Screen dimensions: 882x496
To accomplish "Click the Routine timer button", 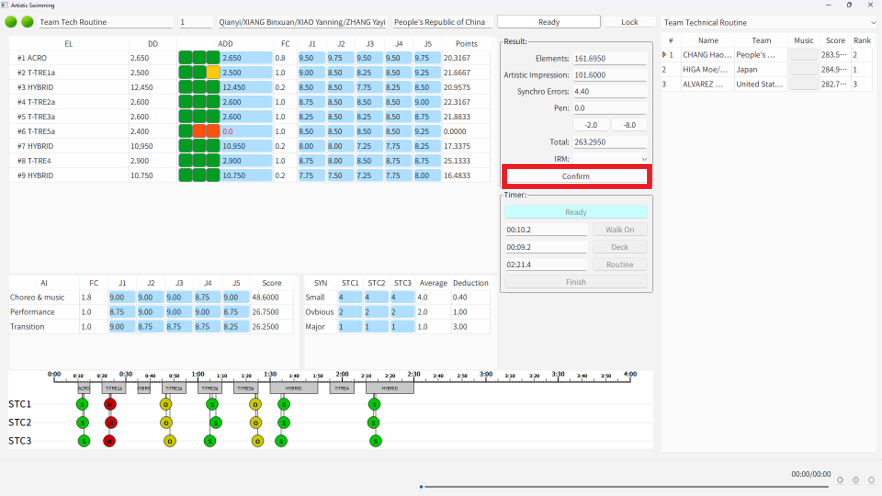I will [619, 264].
